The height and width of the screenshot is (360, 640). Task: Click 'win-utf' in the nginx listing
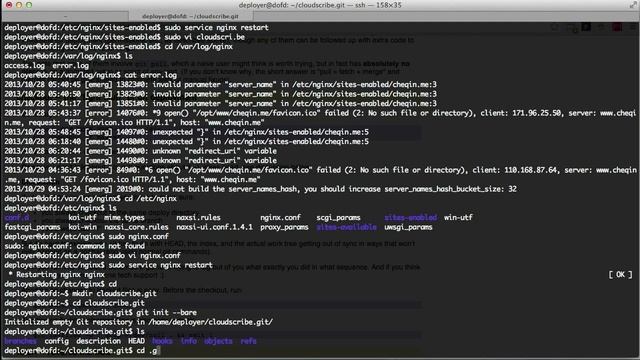click(458, 218)
